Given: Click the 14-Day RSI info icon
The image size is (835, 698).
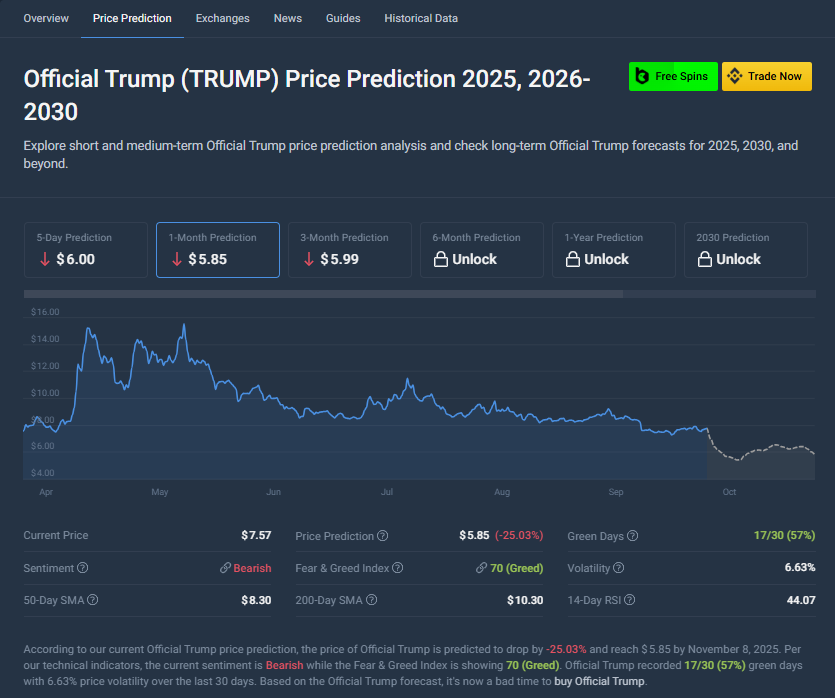Looking at the screenshot, I should click(x=627, y=600).
